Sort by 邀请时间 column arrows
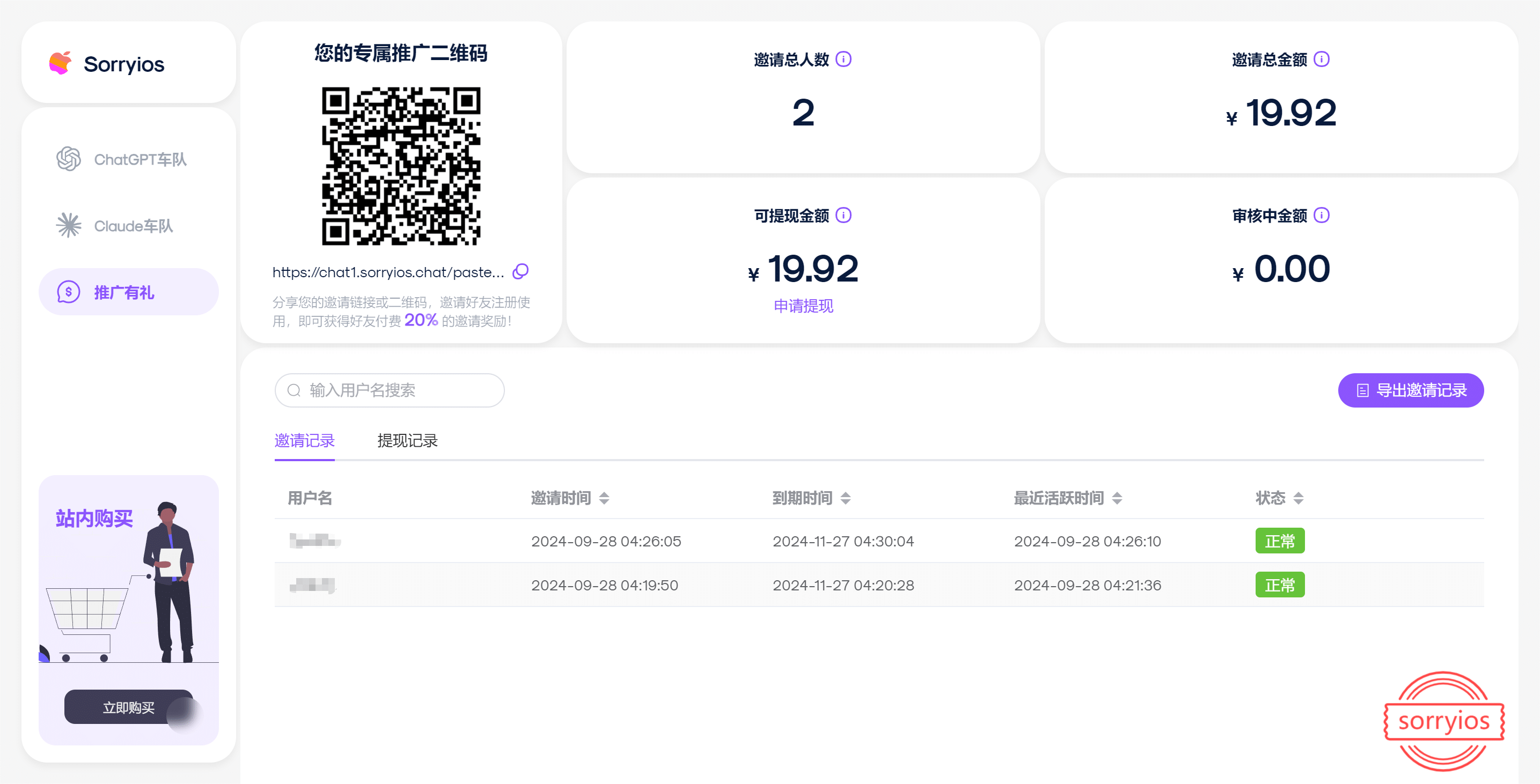 (x=604, y=498)
